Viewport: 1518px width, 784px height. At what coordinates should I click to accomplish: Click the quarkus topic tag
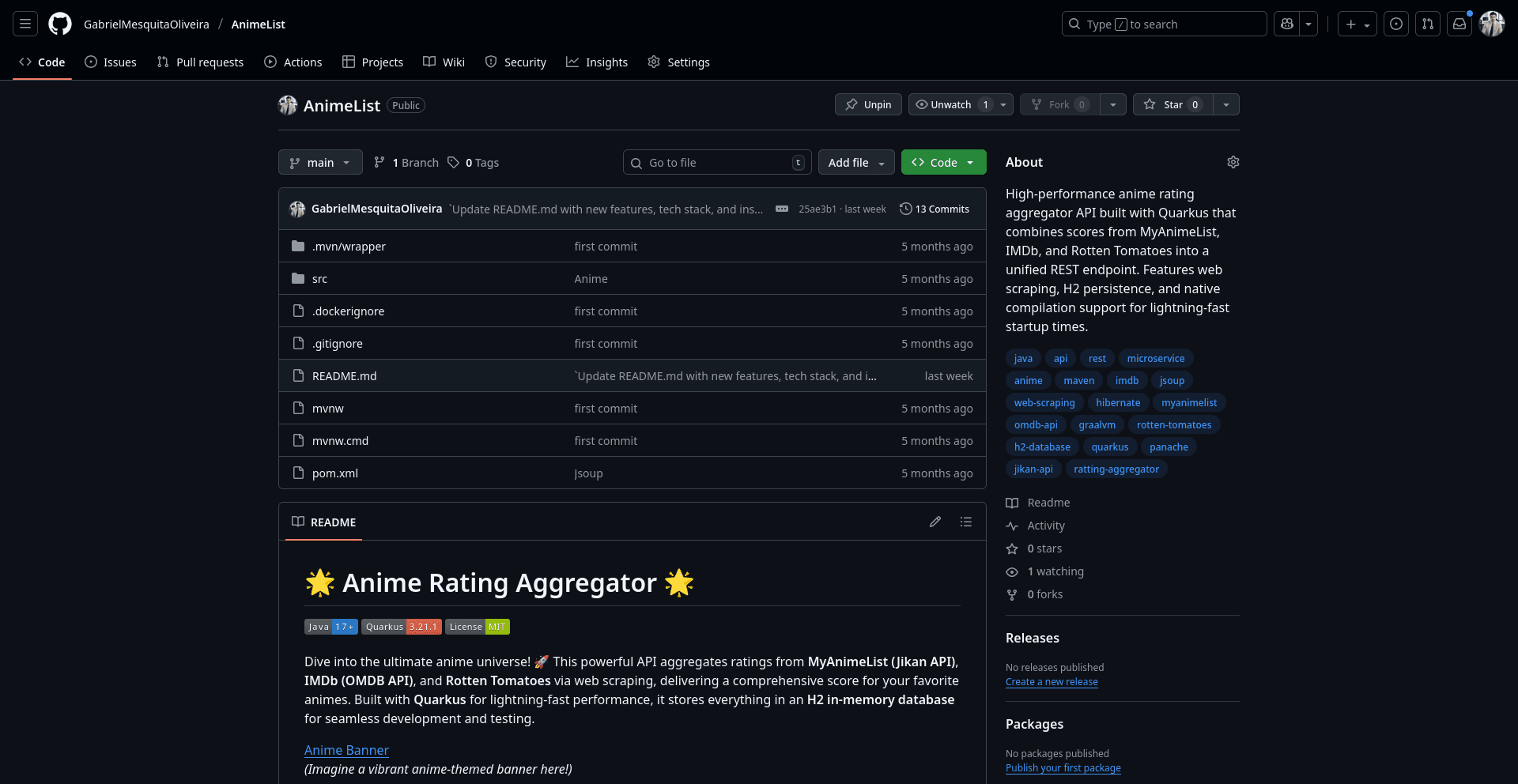point(1110,447)
